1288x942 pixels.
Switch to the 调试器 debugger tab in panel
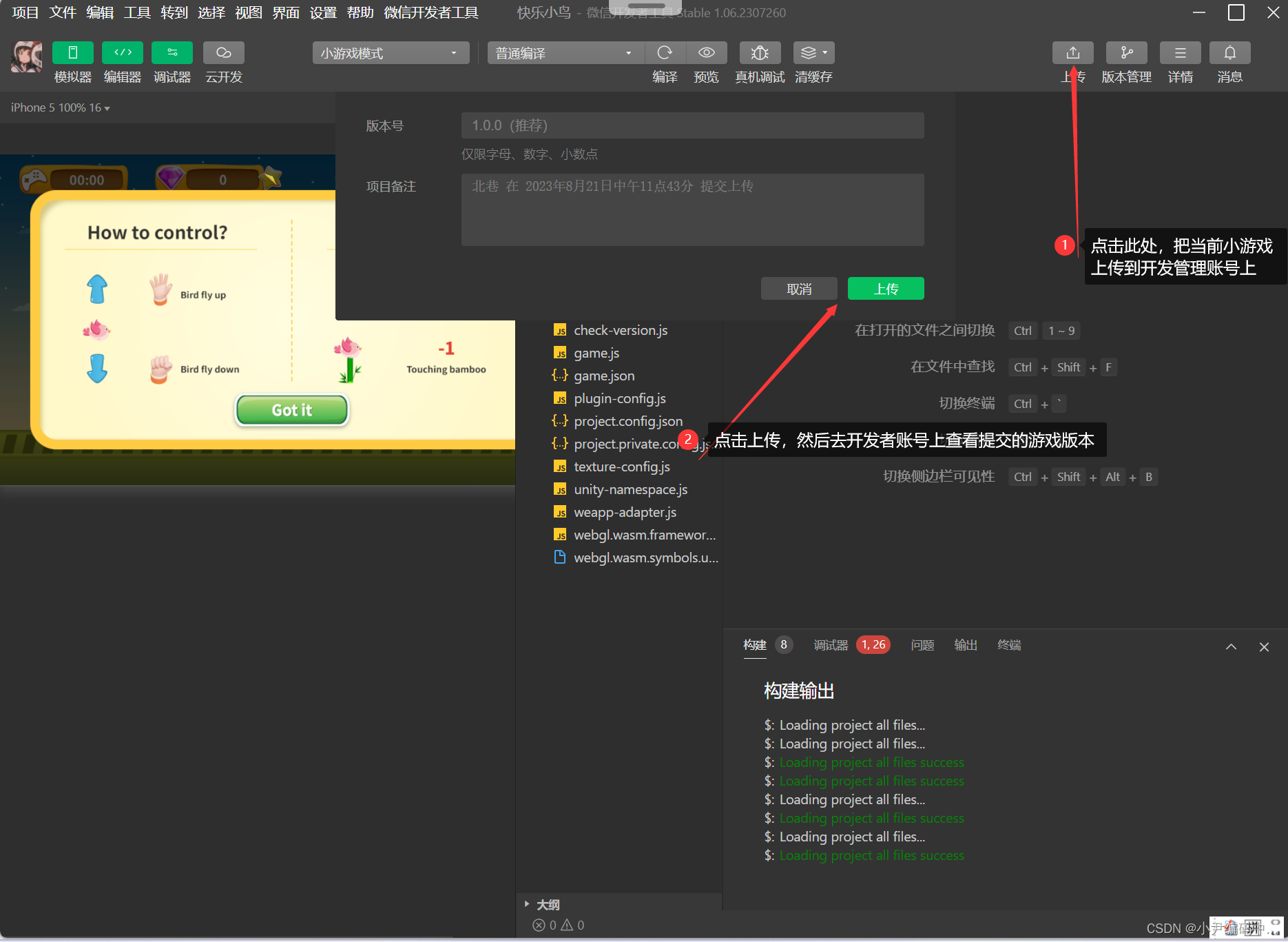831,645
